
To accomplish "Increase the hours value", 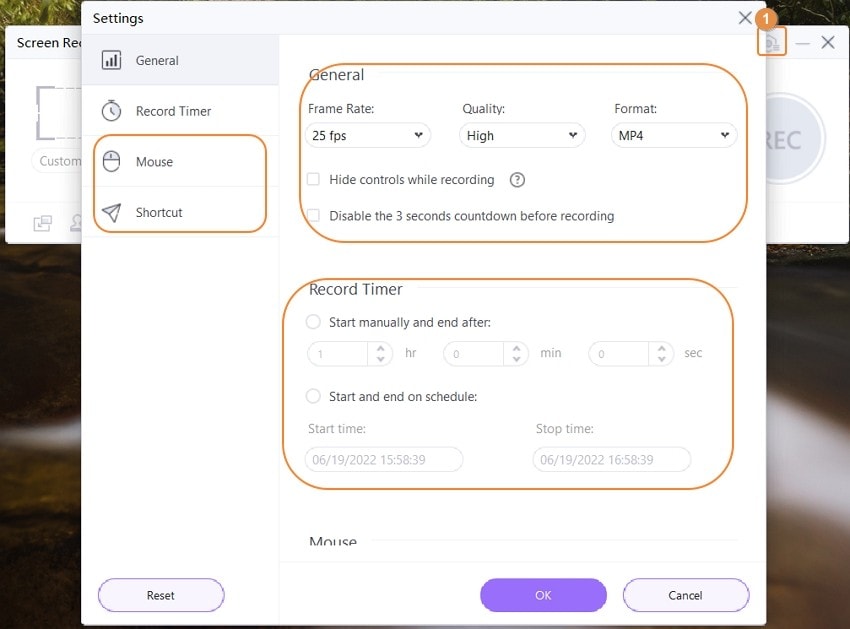I will pyautogui.click(x=381, y=348).
